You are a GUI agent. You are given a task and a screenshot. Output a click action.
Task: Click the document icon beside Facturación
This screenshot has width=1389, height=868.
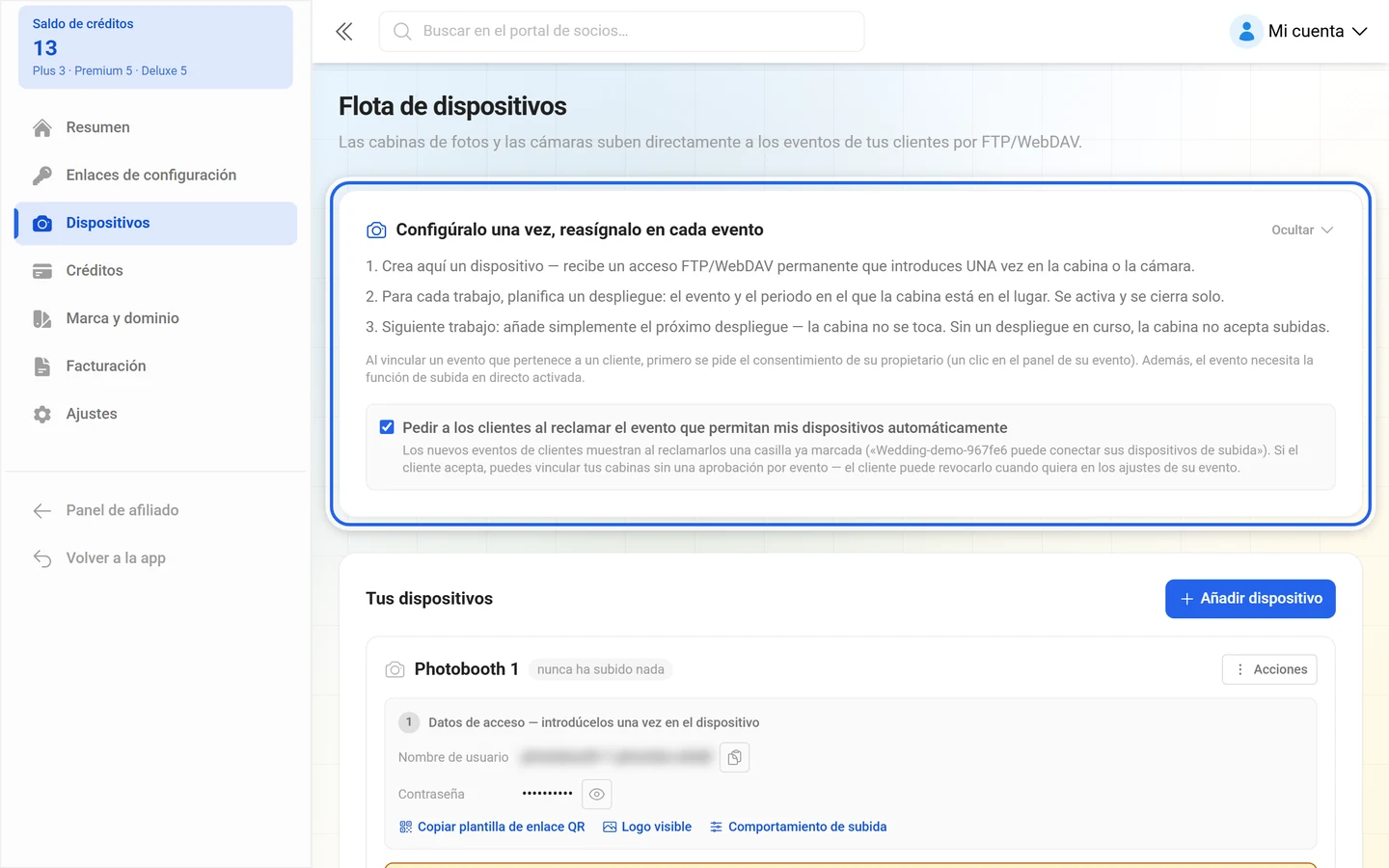click(x=42, y=366)
